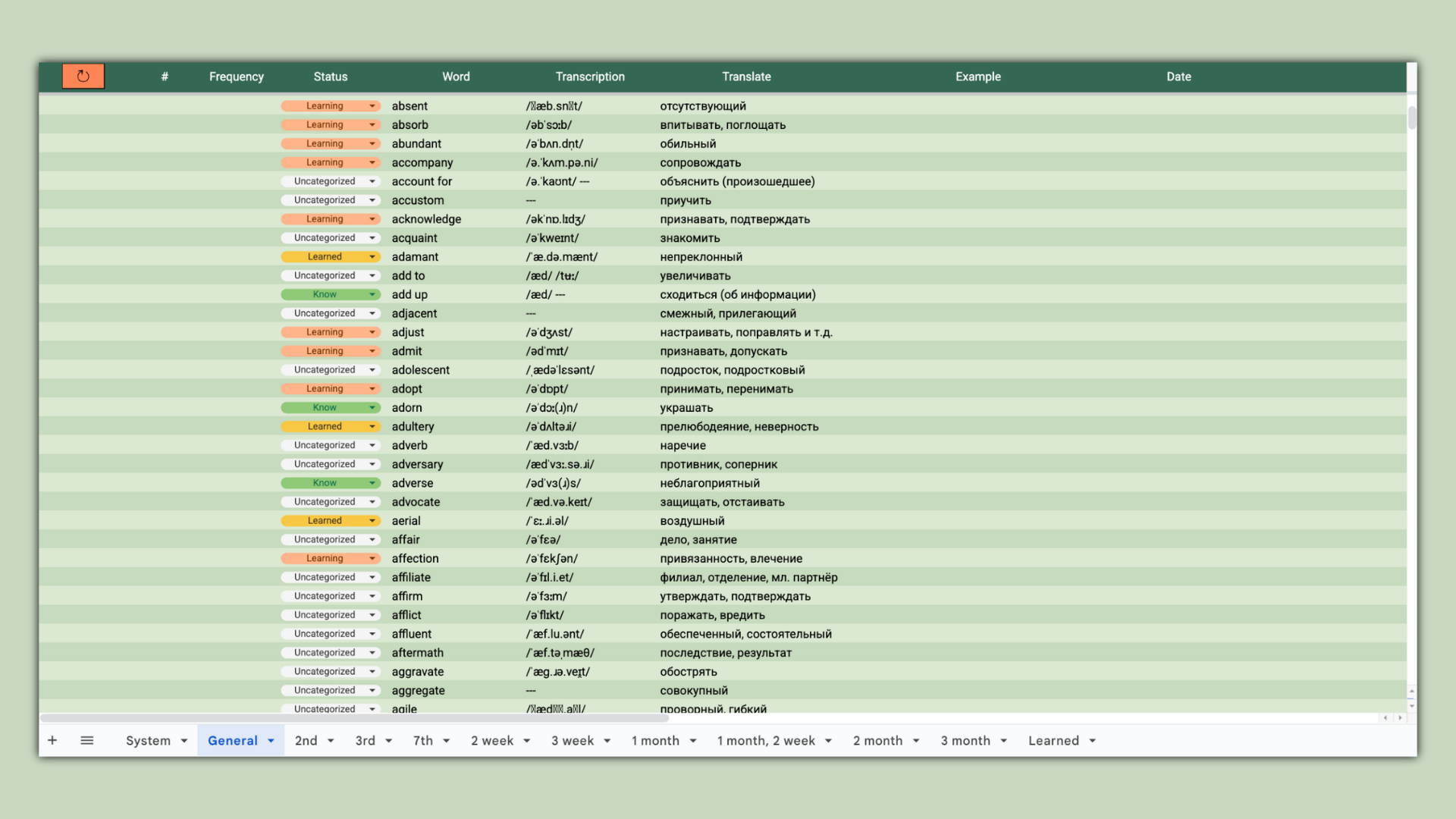The width and height of the screenshot is (1456, 819).
Task: Go to the 1 month, 2 week tab
Action: point(766,741)
